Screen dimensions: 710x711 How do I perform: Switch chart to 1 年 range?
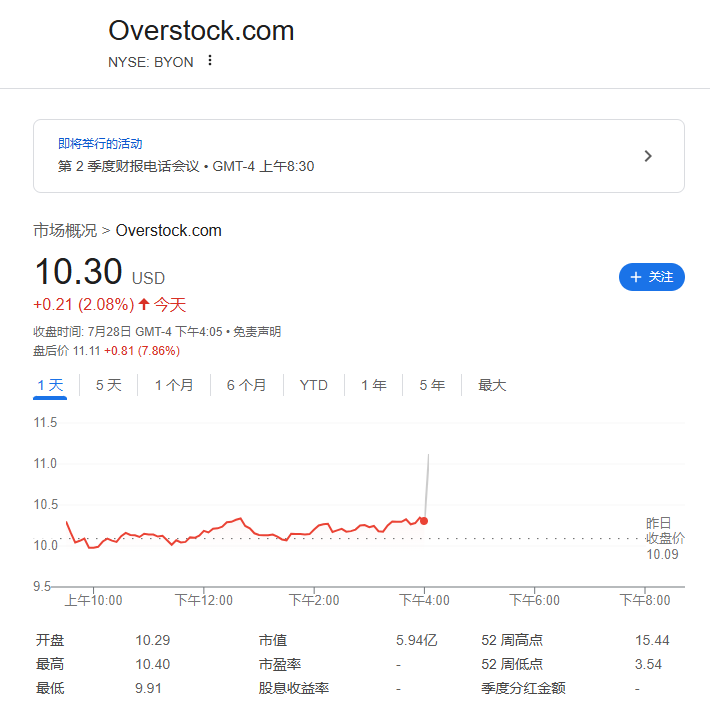pyautogui.click(x=374, y=385)
